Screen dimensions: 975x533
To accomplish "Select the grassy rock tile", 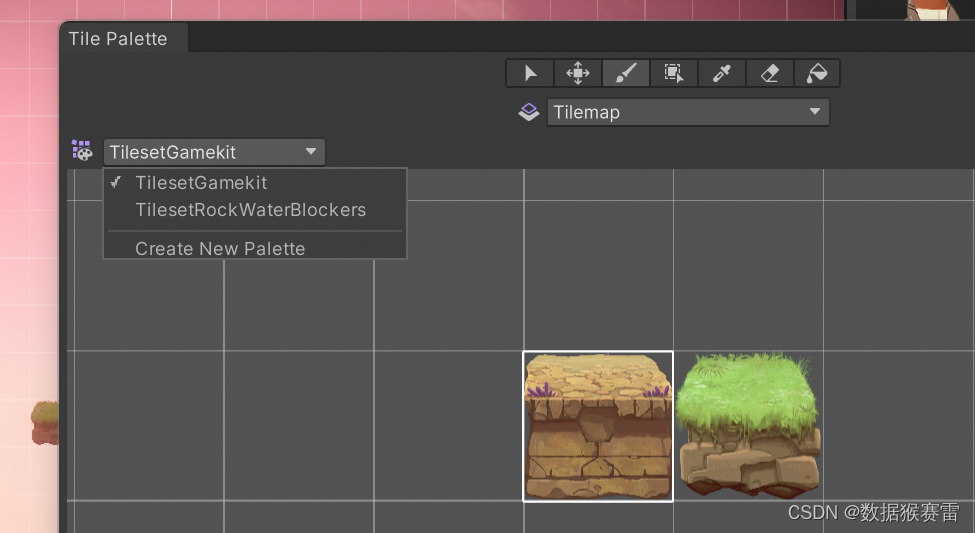I will click(748, 425).
